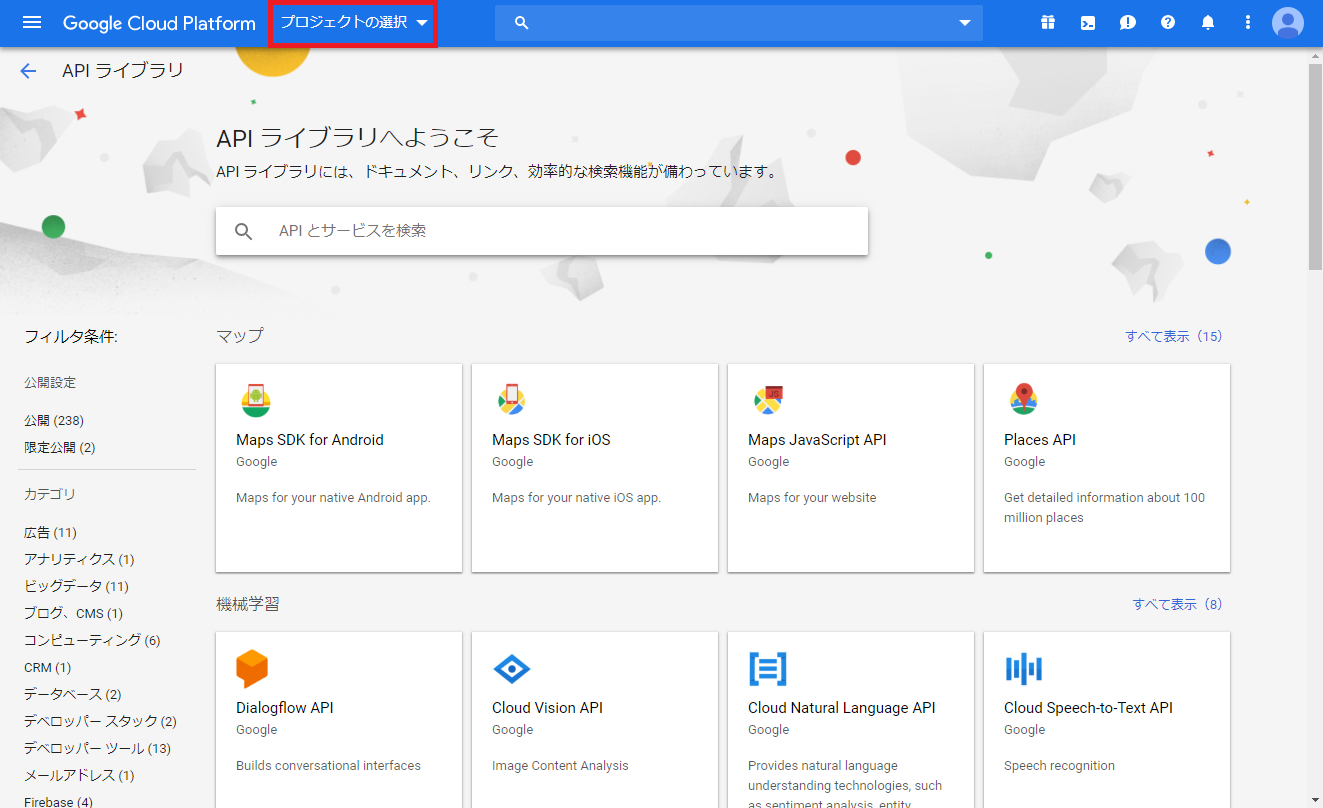Open the hamburger navigation menu
This screenshot has height=808, width=1323.
point(32,22)
